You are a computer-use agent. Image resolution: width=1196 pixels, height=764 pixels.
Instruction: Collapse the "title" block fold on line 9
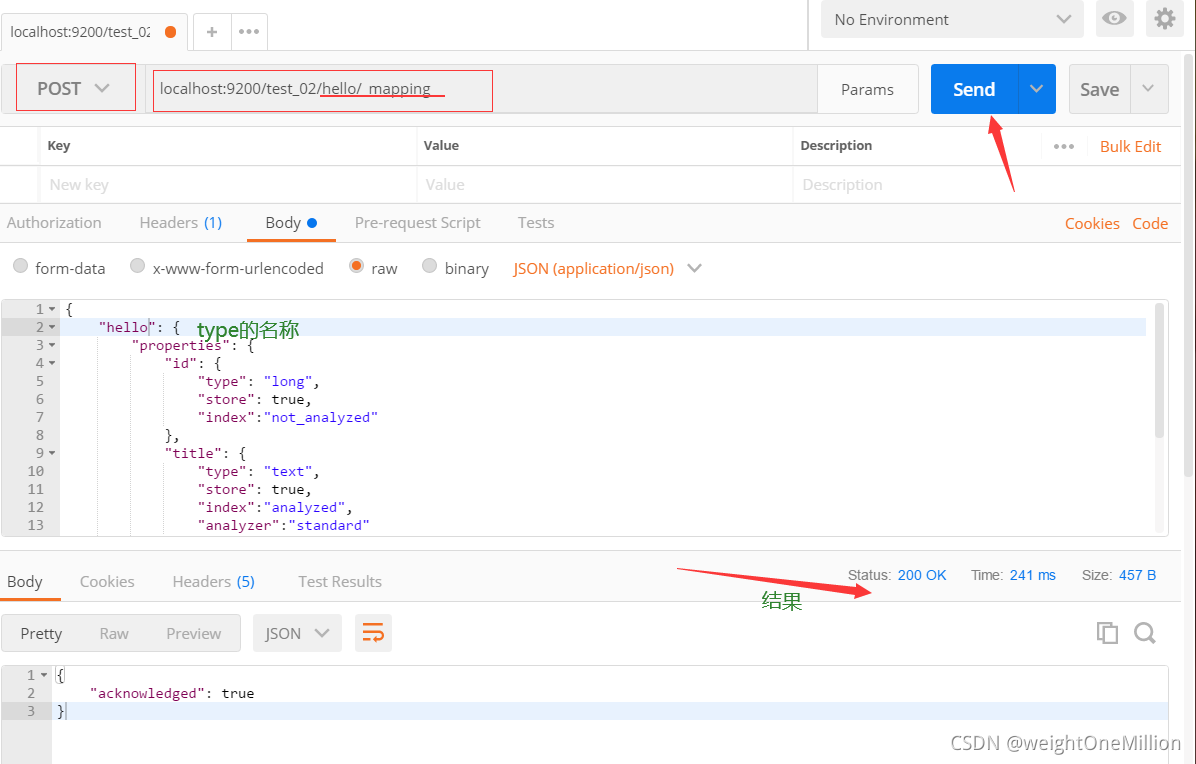(x=52, y=453)
